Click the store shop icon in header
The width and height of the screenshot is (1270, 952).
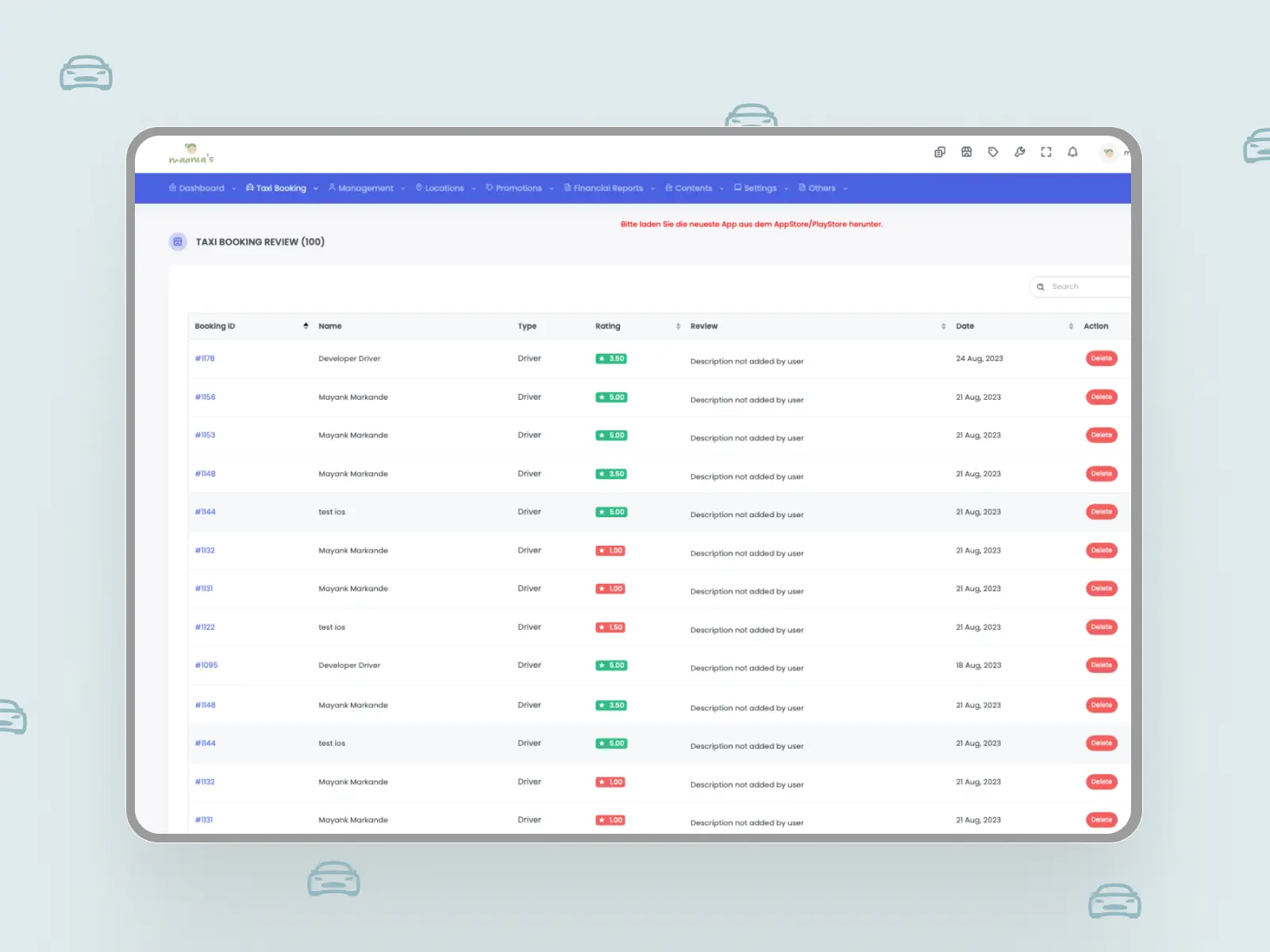tap(966, 152)
